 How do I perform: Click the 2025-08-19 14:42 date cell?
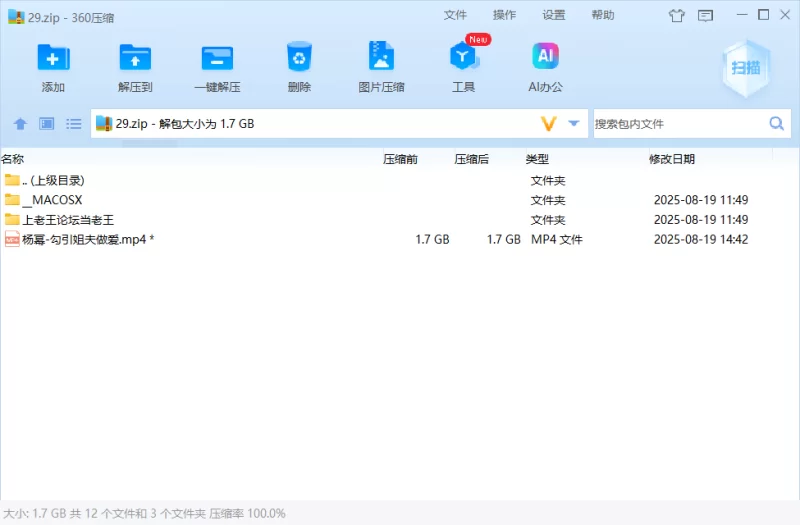701,239
